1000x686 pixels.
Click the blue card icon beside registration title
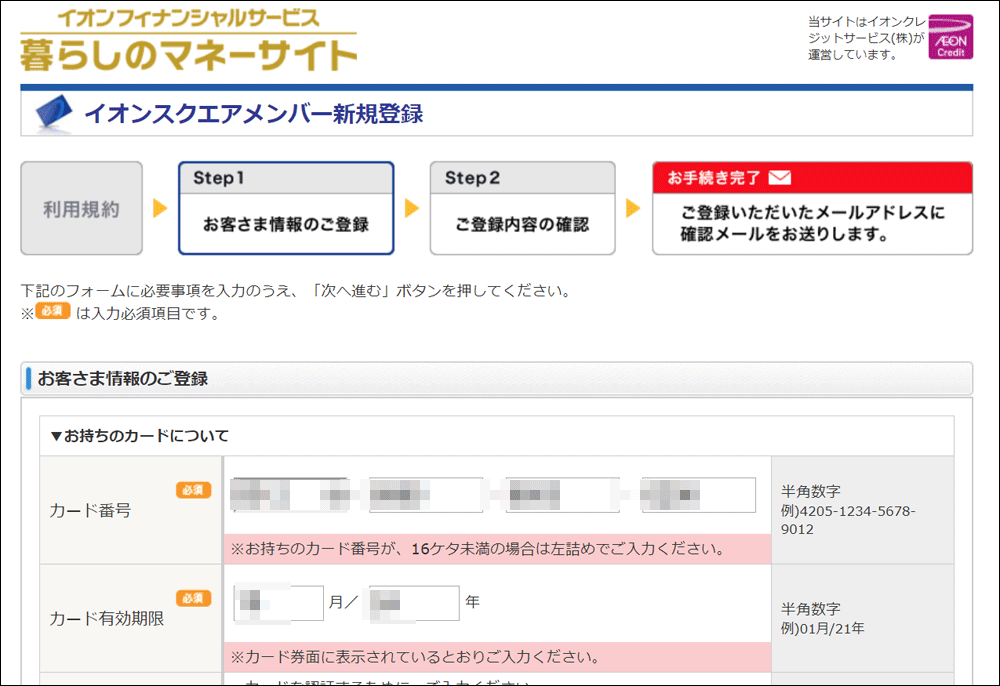click(54, 113)
